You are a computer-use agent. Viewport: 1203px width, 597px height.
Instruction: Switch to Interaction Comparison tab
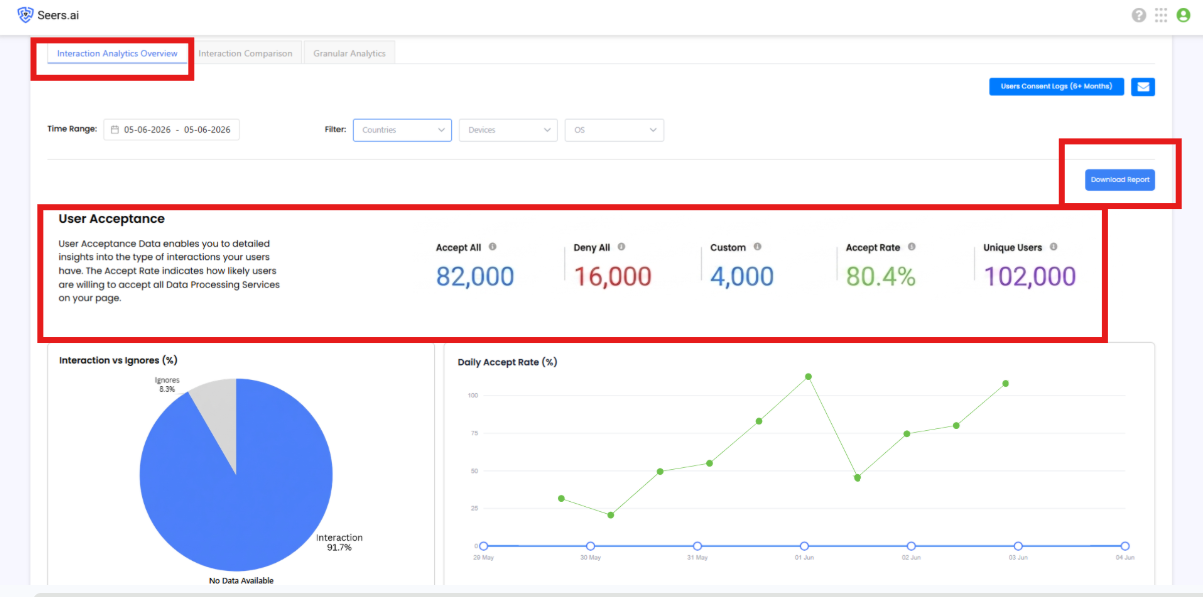coord(245,53)
